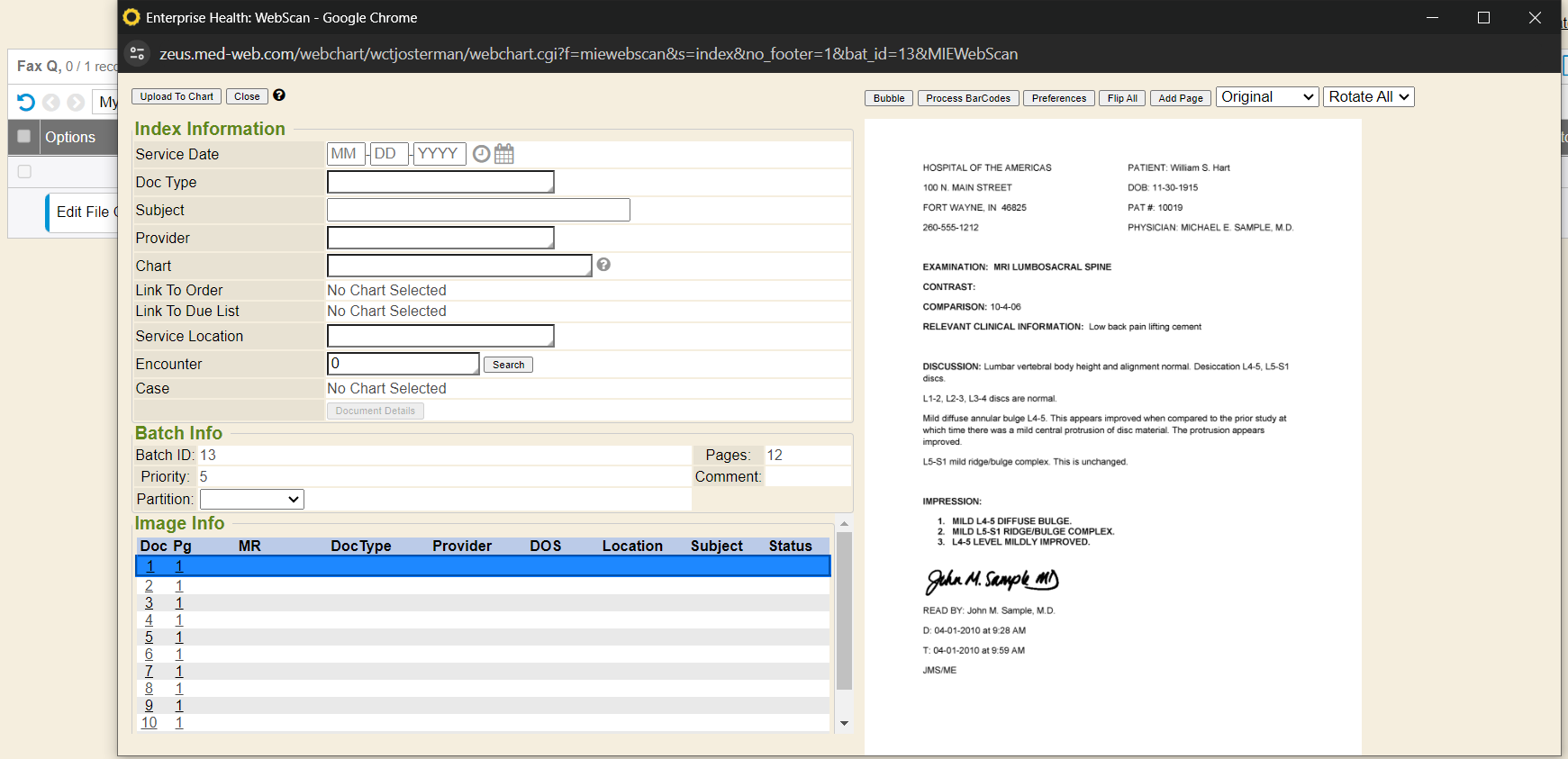Click the refresh icon in Fax Queue

tap(25, 103)
